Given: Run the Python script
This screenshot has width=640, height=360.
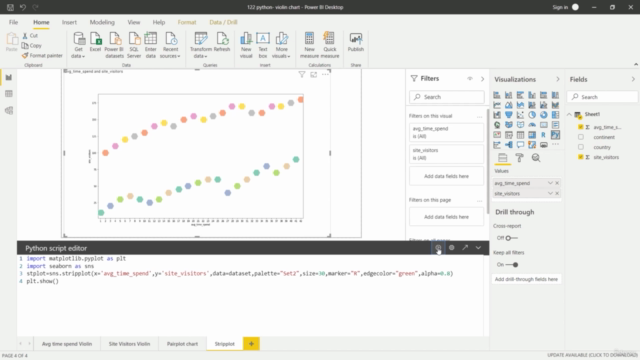Looking at the screenshot, I should click(438, 248).
